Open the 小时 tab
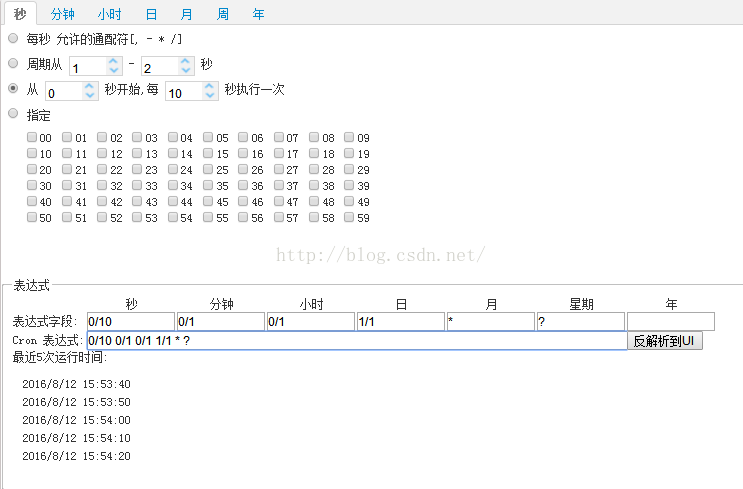743x489 pixels. point(109,14)
